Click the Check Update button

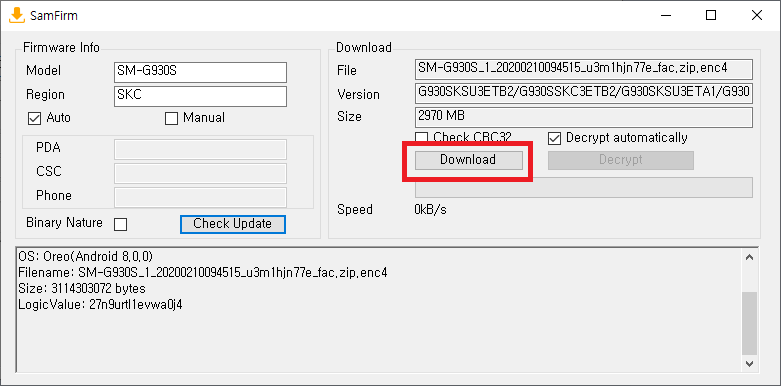[233, 224]
